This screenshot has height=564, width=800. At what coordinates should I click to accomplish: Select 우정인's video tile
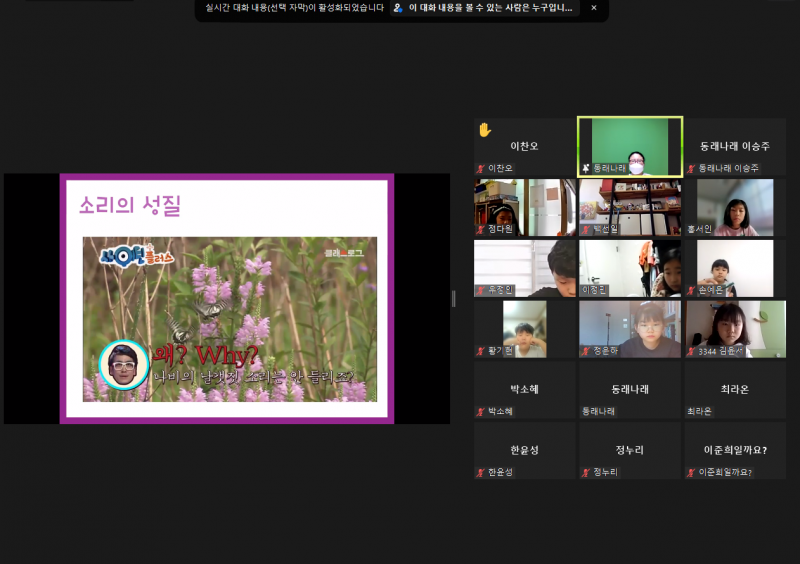tap(524, 268)
